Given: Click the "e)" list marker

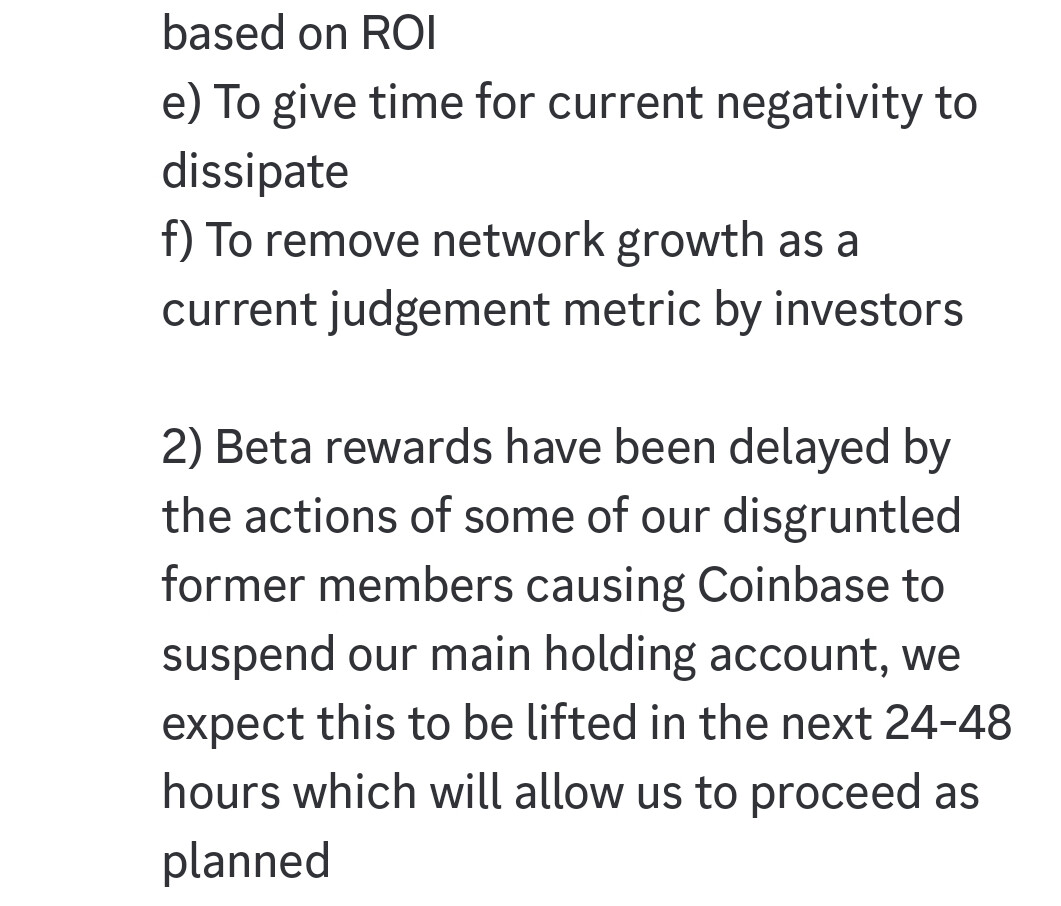Looking at the screenshot, I should click(182, 103).
